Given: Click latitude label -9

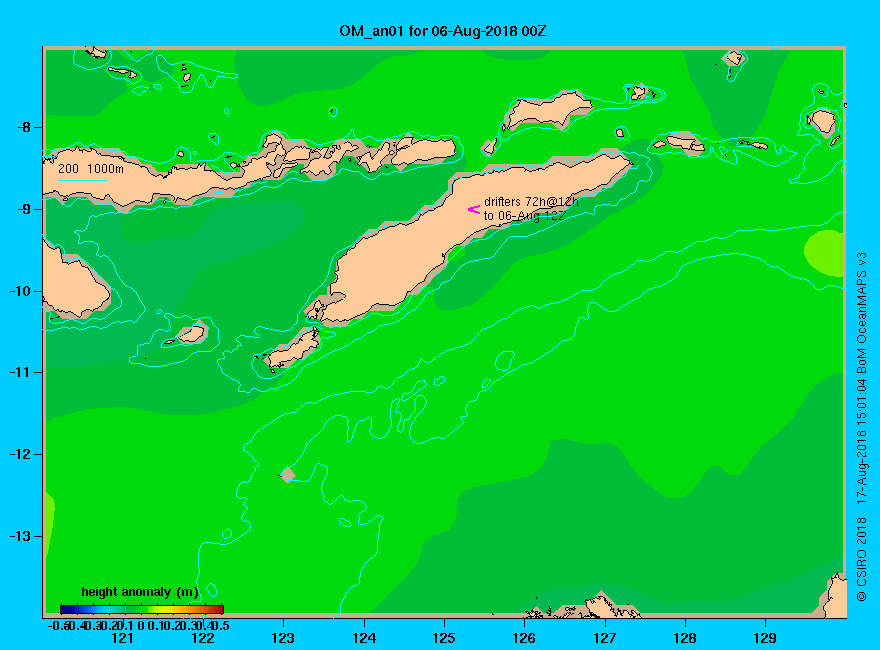Looking at the screenshot, I should click(x=24, y=209).
